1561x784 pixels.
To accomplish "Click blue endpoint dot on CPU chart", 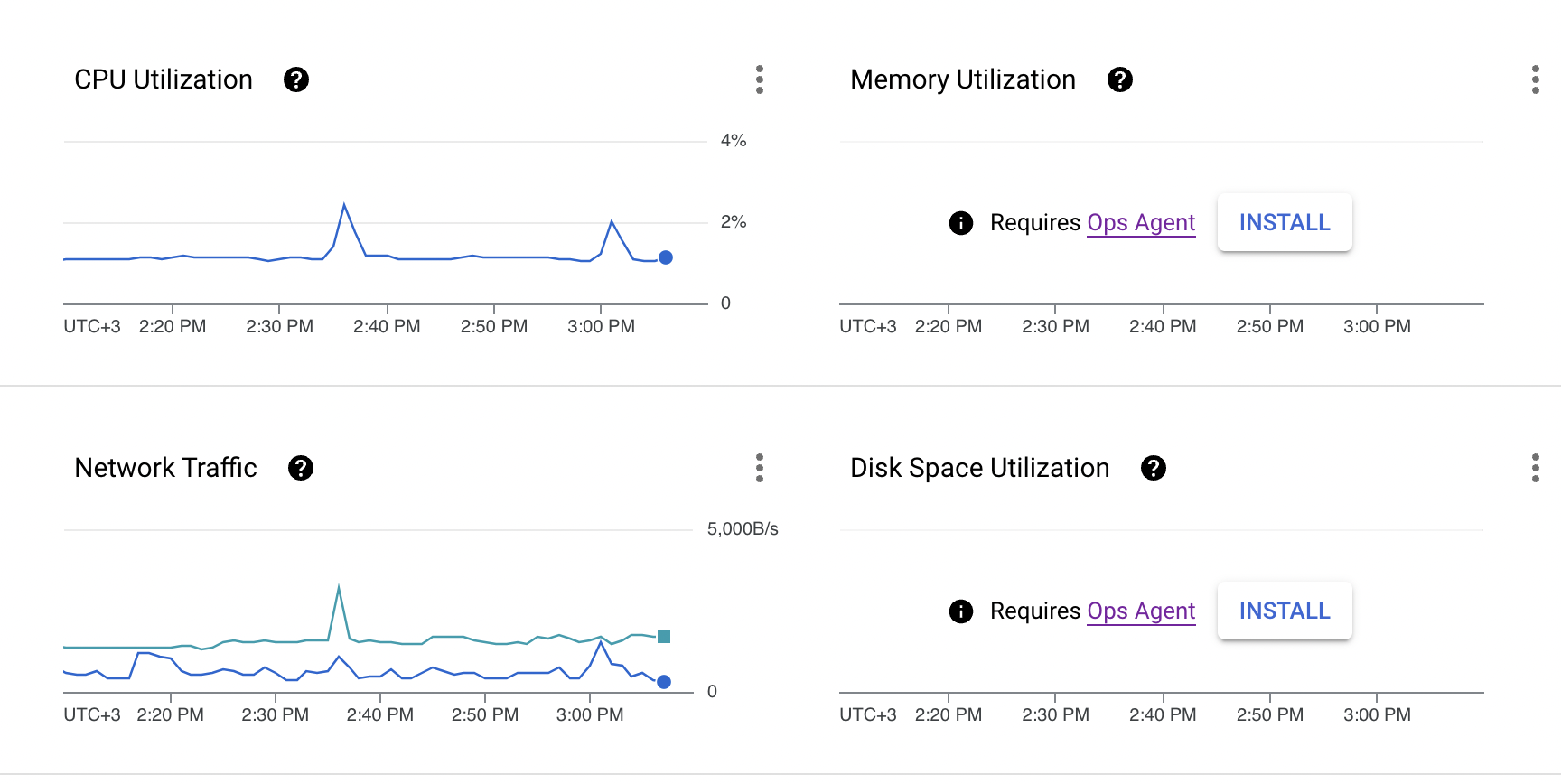I will [666, 257].
